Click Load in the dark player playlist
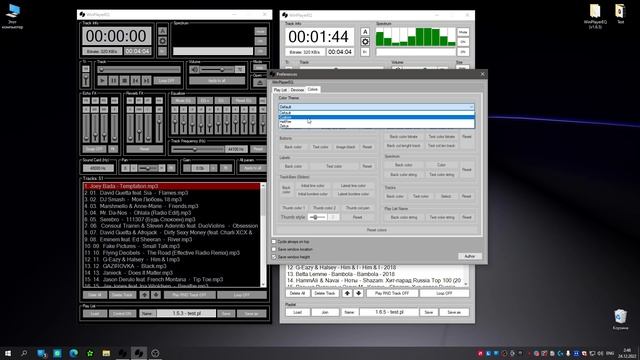Viewport: 640px width, 360px height. [x=95, y=313]
